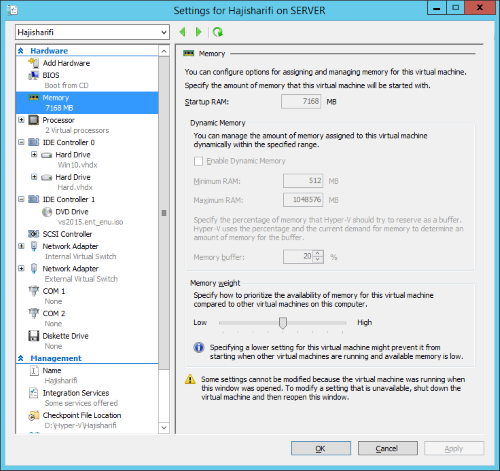
Task: Click the OK button
Action: click(321, 449)
